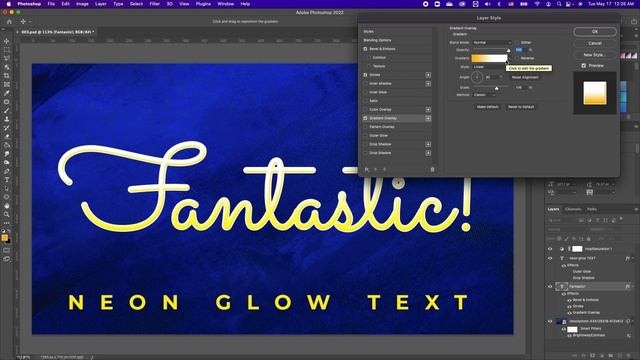Select the Lasso tool
This screenshot has width=640, height=360.
click(7, 58)
